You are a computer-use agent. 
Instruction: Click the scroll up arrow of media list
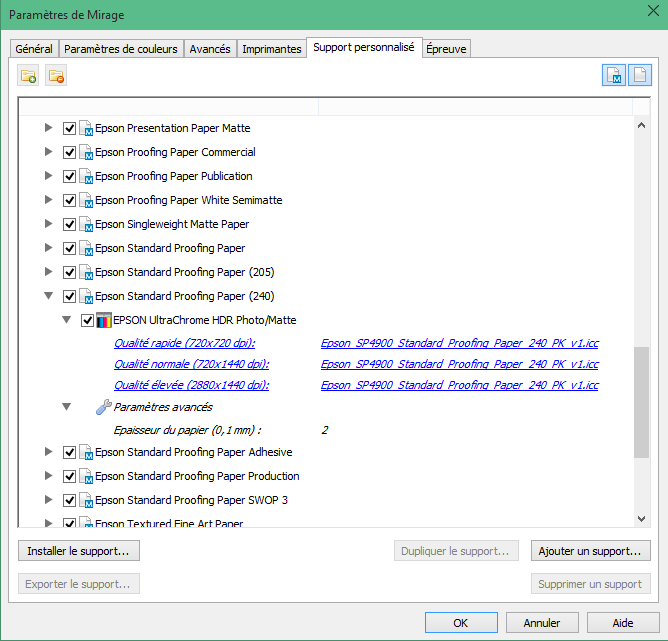pyautogui.click(x=641, y=125)
